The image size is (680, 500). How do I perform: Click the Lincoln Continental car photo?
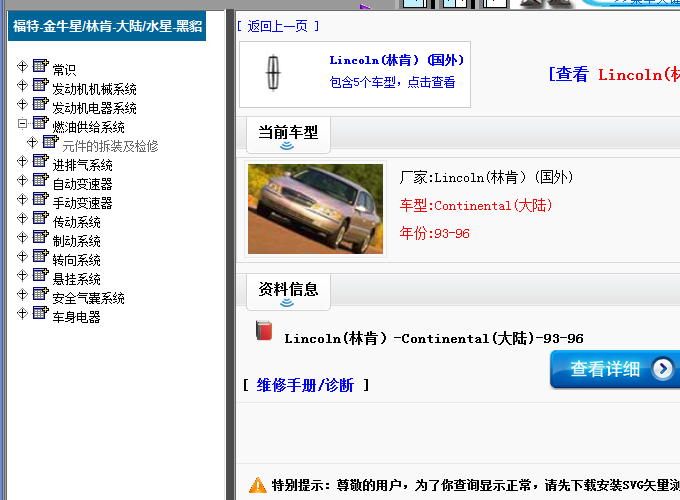click(315, 209)
